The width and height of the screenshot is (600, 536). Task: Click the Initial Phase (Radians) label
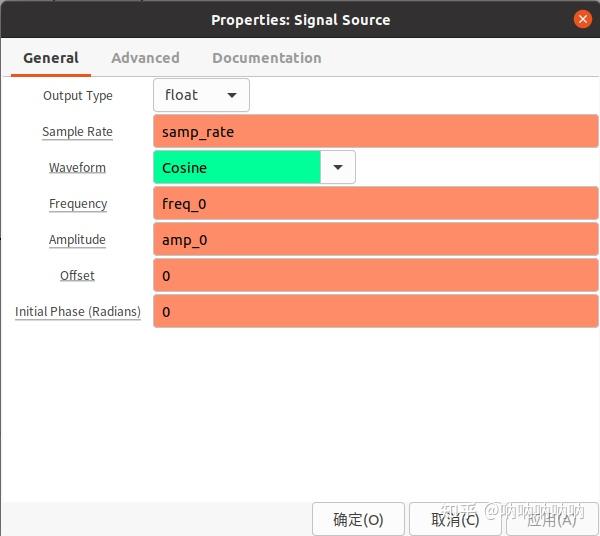78,312
